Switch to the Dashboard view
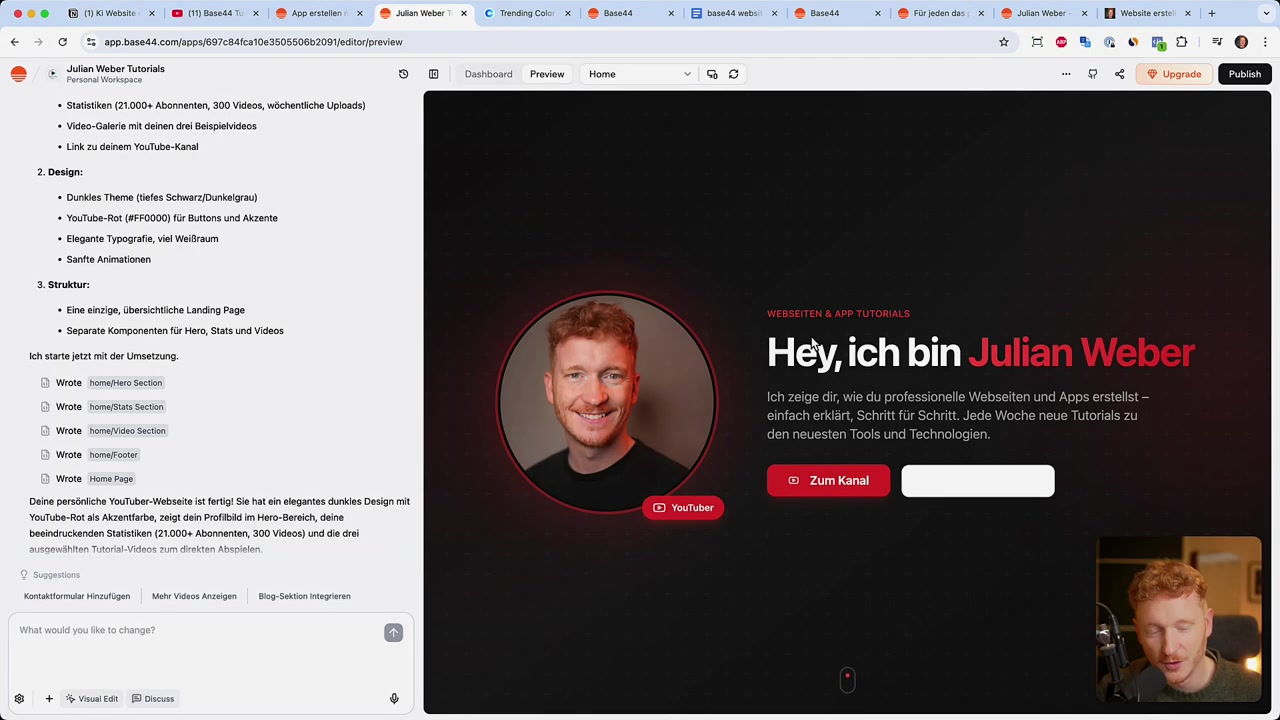Viewport: 1280px width, 720px height. 488,74
